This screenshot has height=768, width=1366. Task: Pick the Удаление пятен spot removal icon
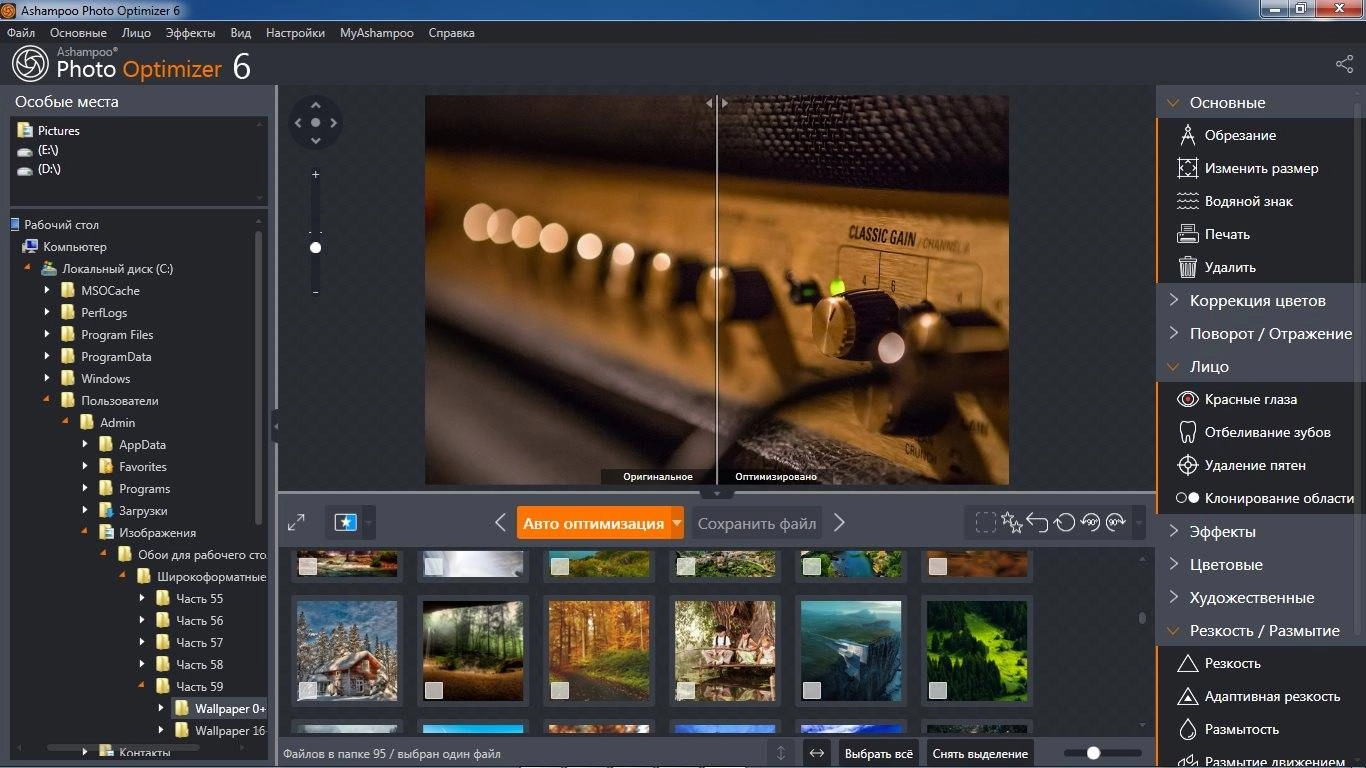[1187, 465]
